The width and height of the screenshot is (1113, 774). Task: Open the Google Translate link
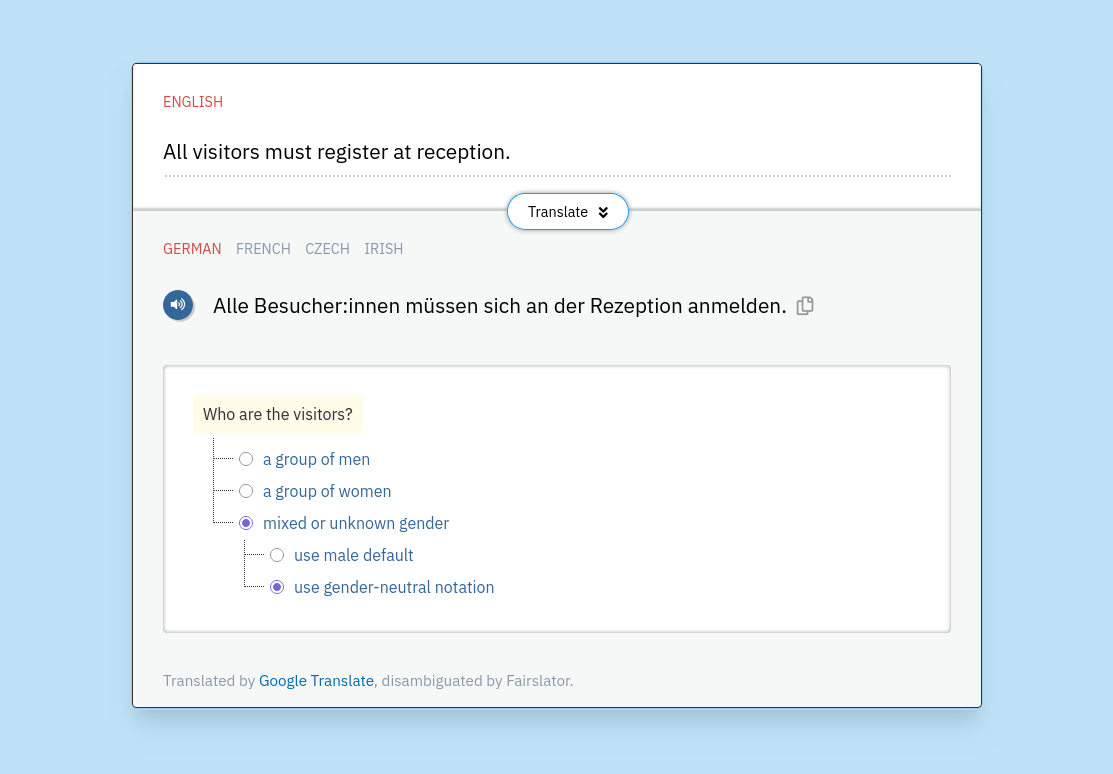pos(316,681)
